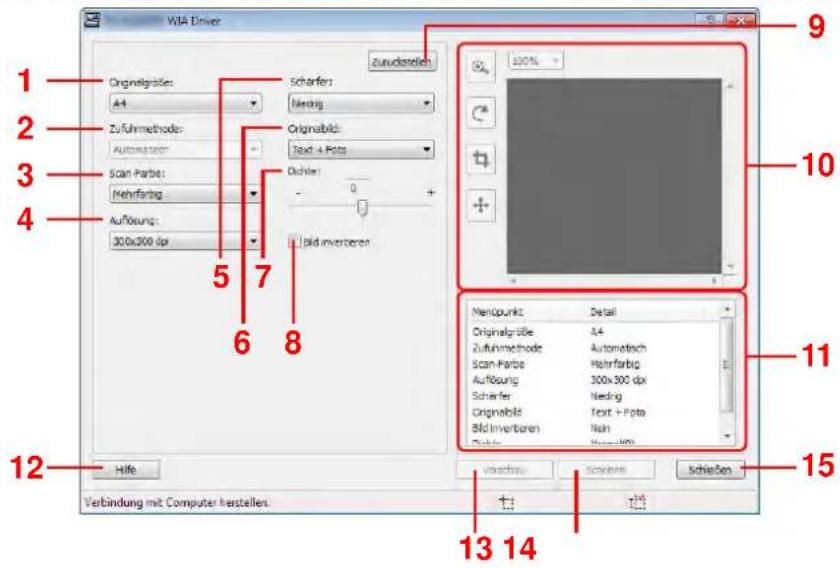This screenshot has height=568, width=840.
Task: Enable the Bild invertieren checkbox
Action: [294, 242]
